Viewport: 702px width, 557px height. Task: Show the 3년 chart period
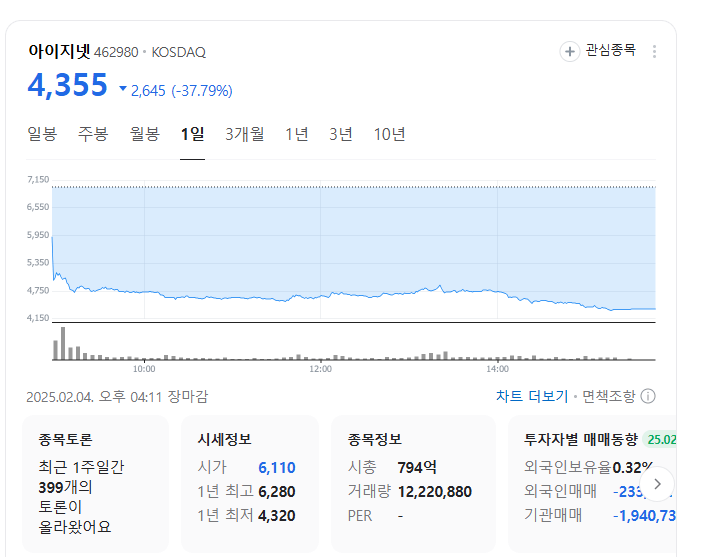click(341, 134)
